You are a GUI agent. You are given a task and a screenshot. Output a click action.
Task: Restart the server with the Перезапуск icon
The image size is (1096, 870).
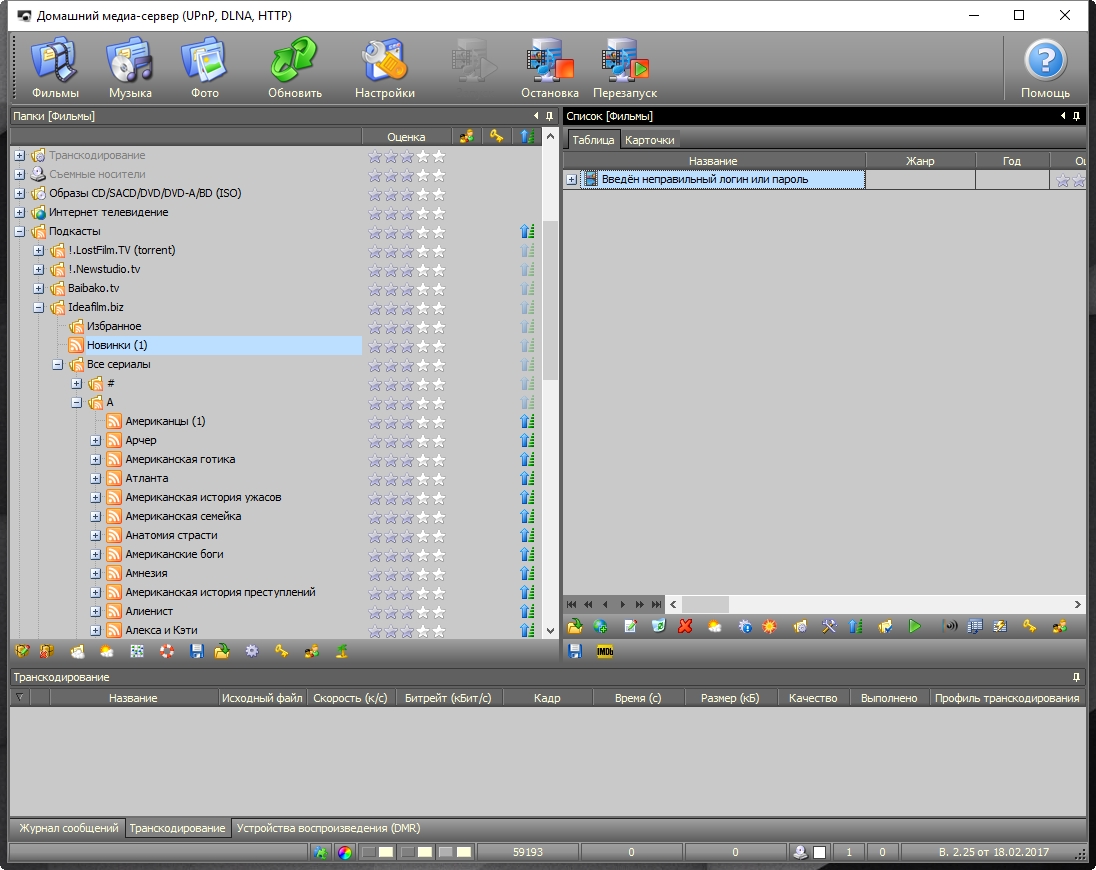click(x=625, y=68)
